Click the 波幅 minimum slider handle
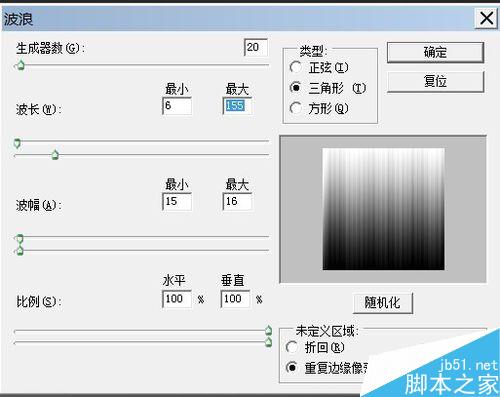This screenshot has width=500, height=397. point(20,239)
